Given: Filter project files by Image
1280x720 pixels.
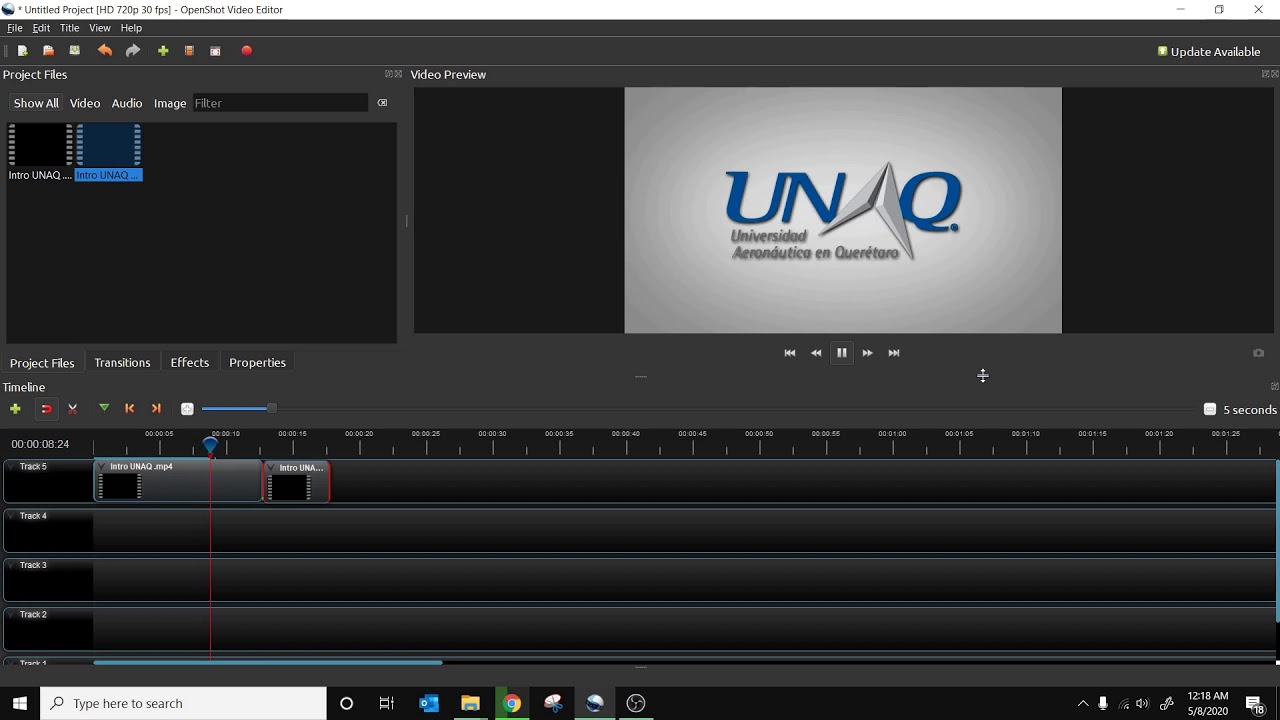Looking at the screenshot, I should pyautogui.click(x=170, y=103).
